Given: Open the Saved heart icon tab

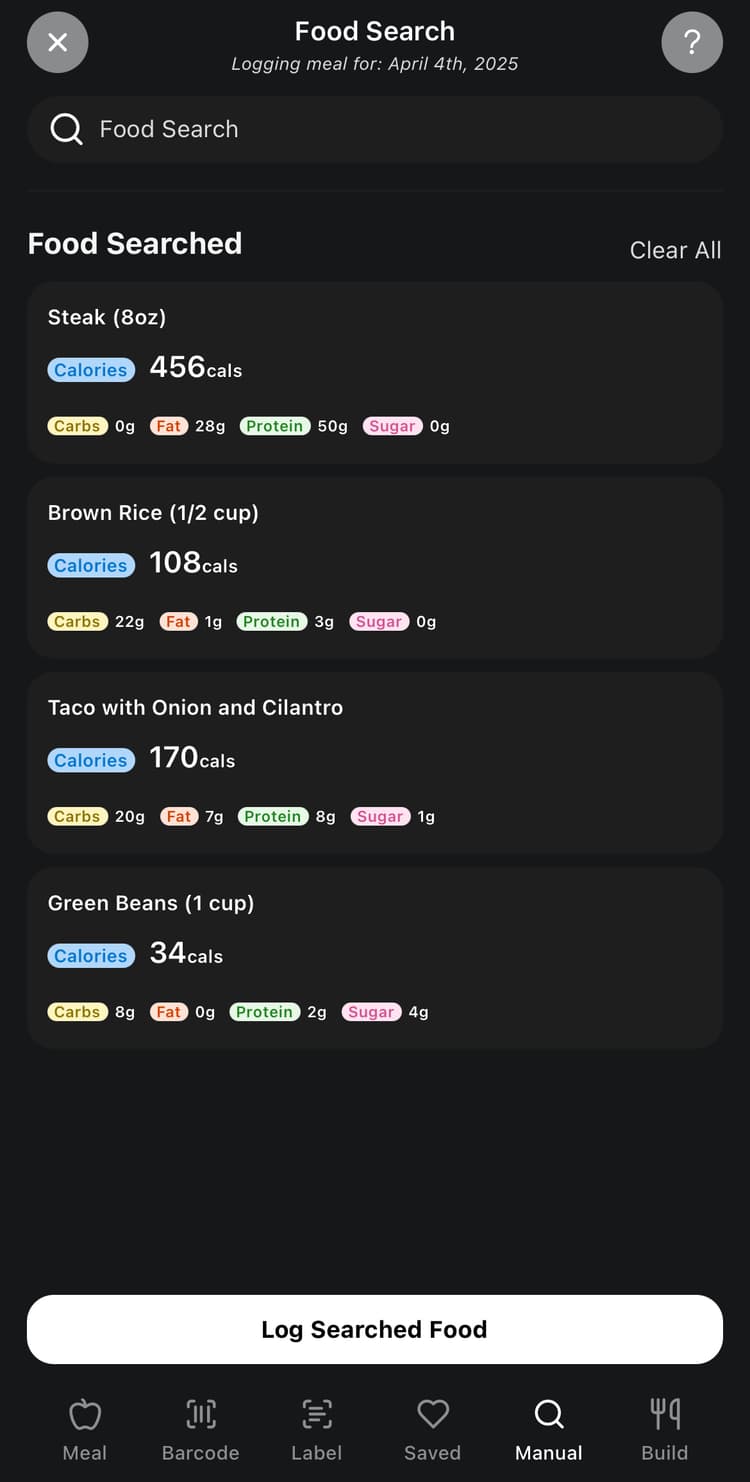Looking at the screenshot, I should pos(432,1430).
